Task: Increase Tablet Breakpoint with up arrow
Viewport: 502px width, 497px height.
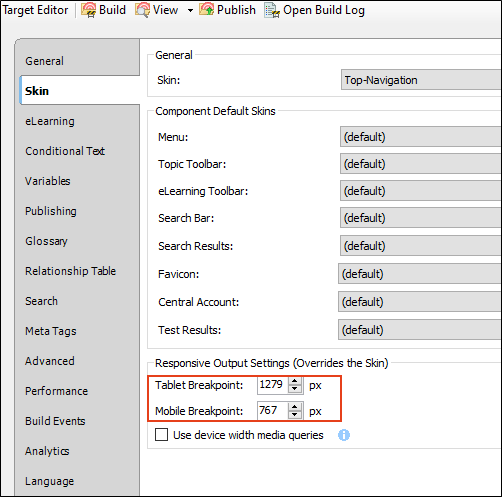Action: click(x=295, y=381)
